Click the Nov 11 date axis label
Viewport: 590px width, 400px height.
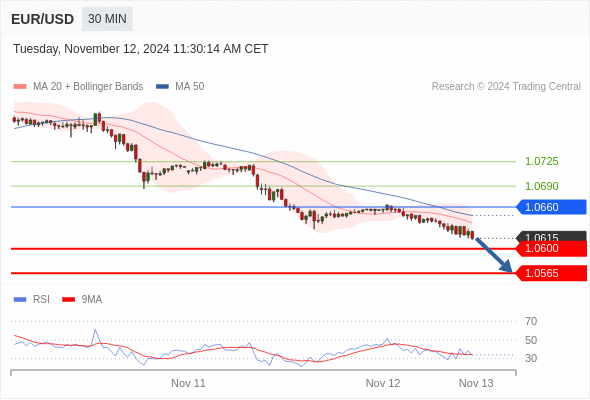pyautogui.click(x=189, y=383)
